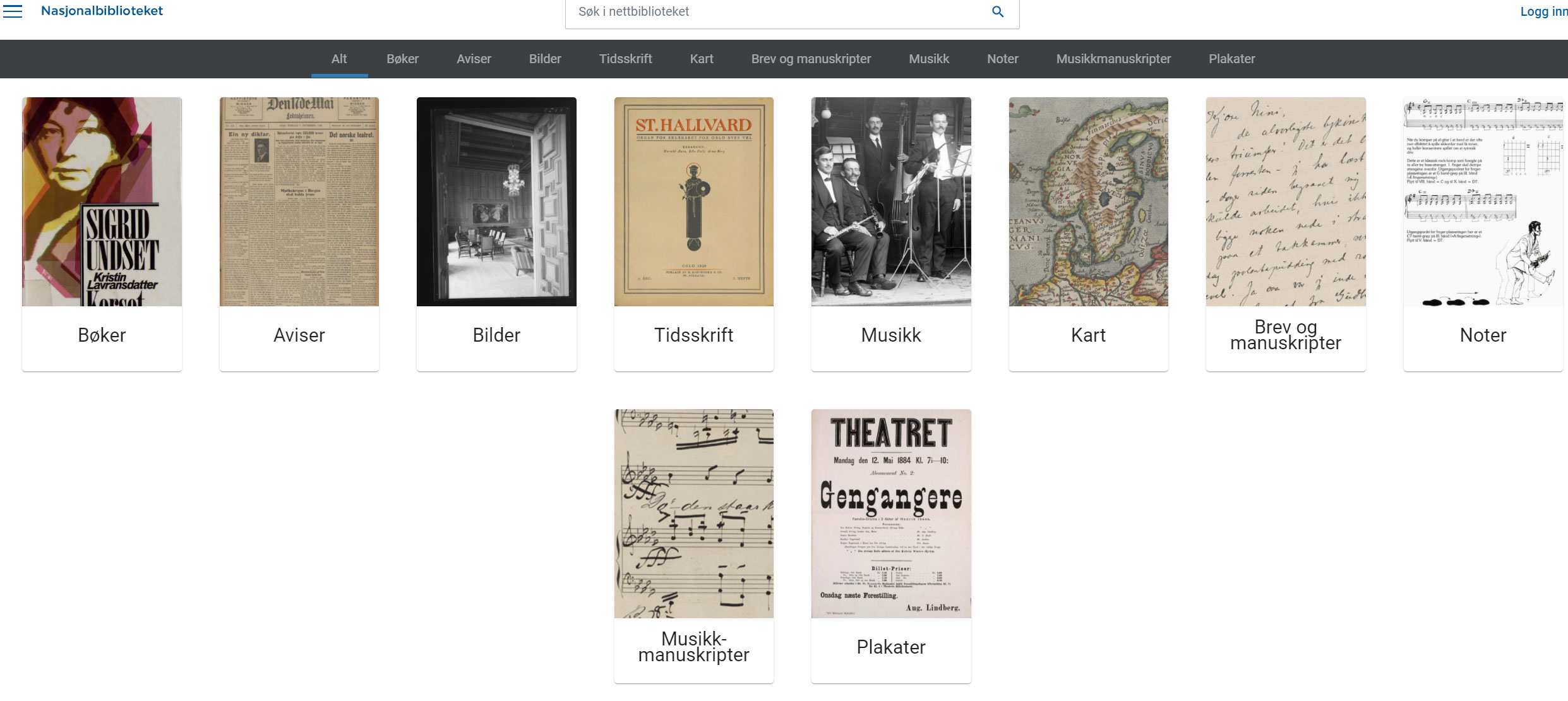This screenshot has height=701, width=1568.
Task: Select the Brev og manuskripter tab
Action: point(811,59)
